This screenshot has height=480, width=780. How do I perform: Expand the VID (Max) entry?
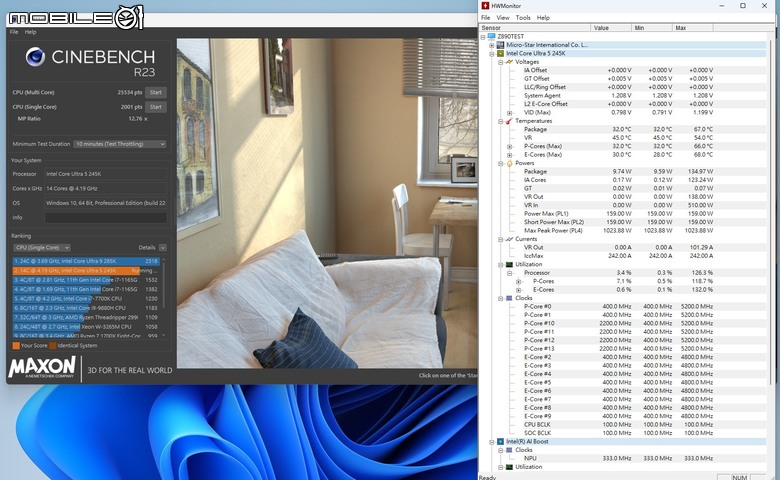(x=509, y=113)
